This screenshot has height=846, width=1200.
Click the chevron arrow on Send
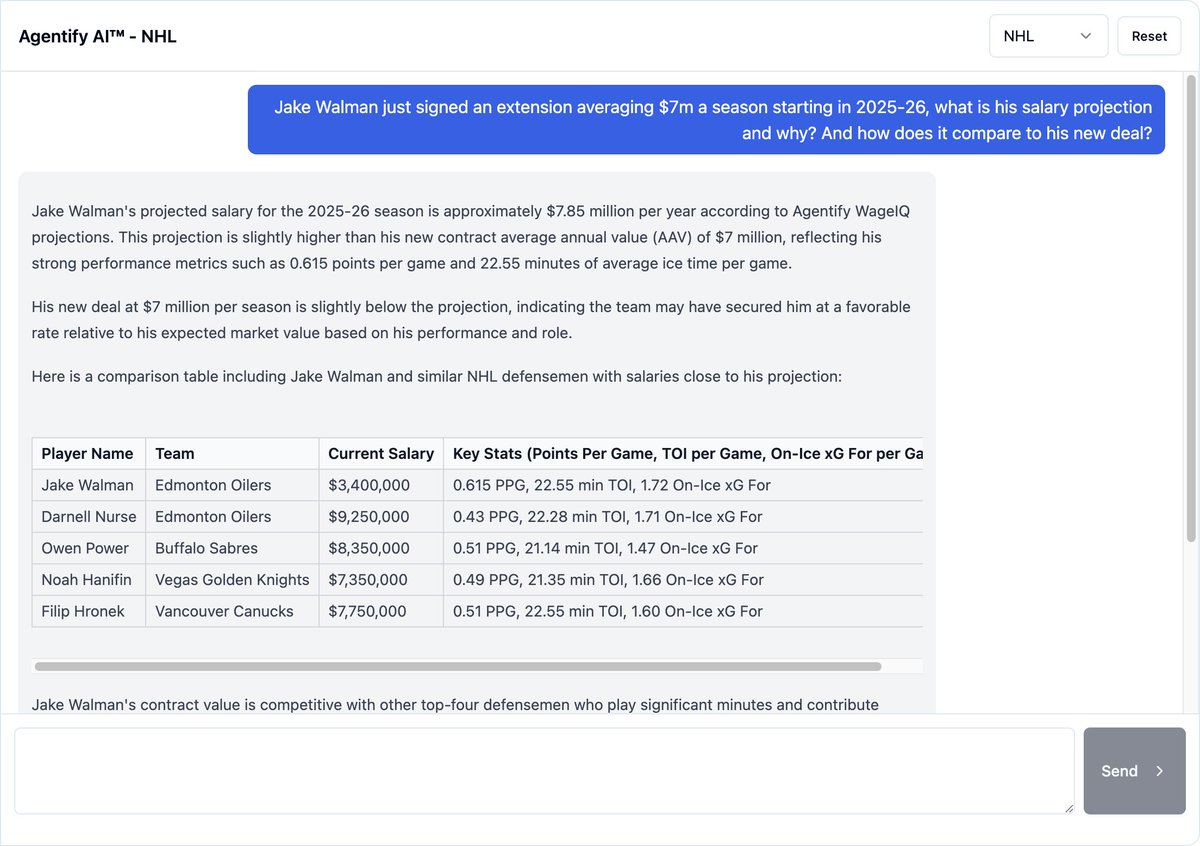click(x=1159, y=771)
